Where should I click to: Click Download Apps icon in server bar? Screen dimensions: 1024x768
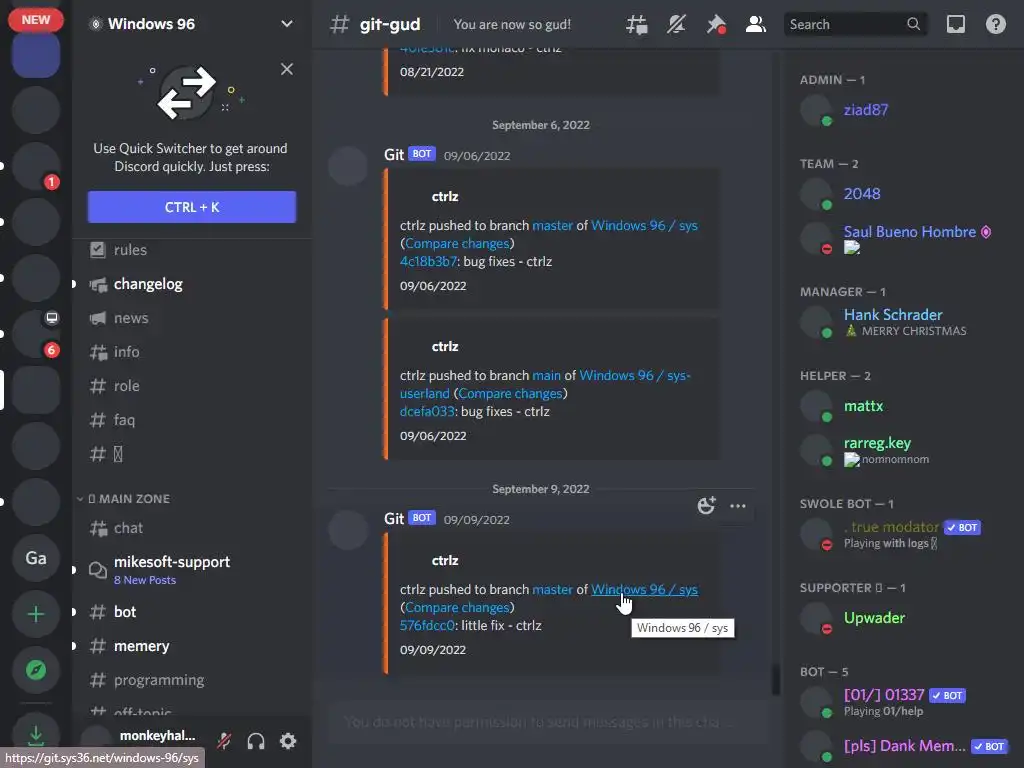point(36,734)
